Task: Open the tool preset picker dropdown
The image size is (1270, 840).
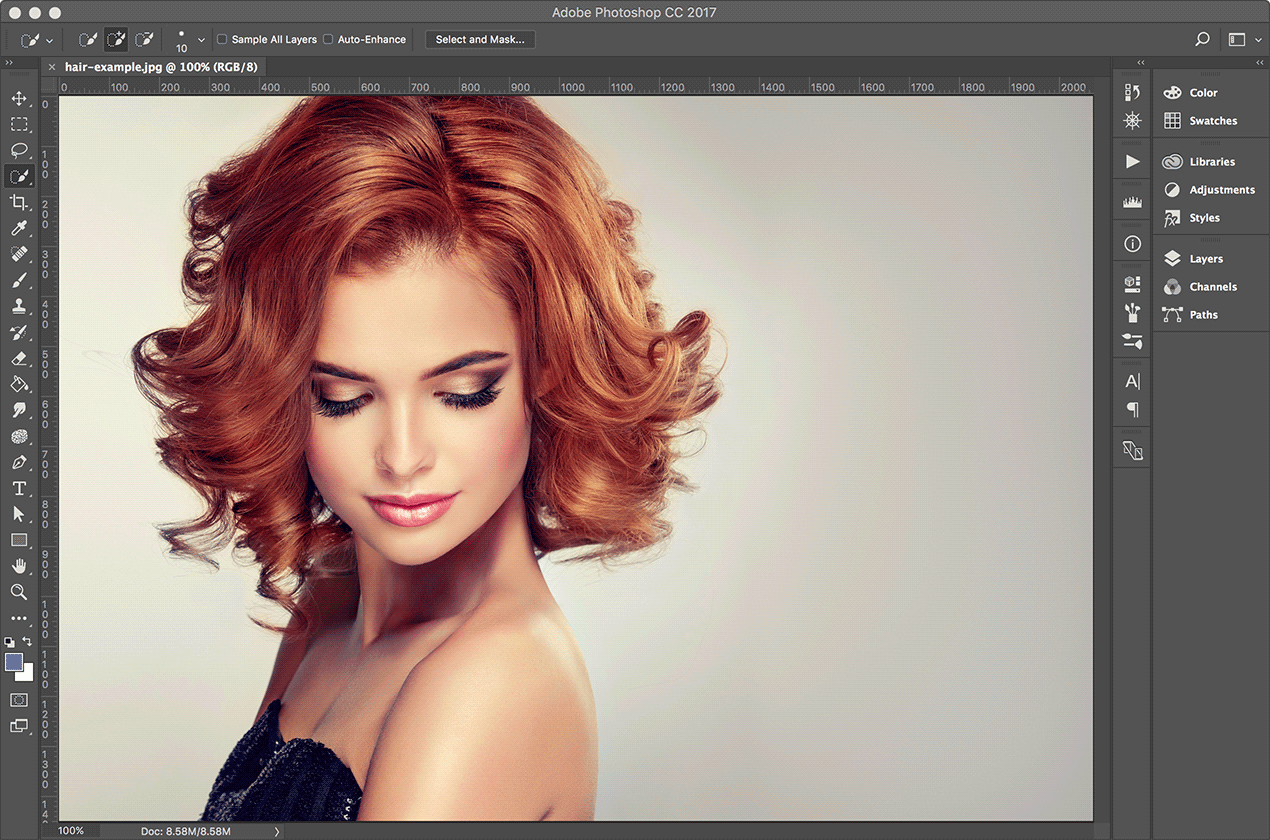Action: [37, 40]
